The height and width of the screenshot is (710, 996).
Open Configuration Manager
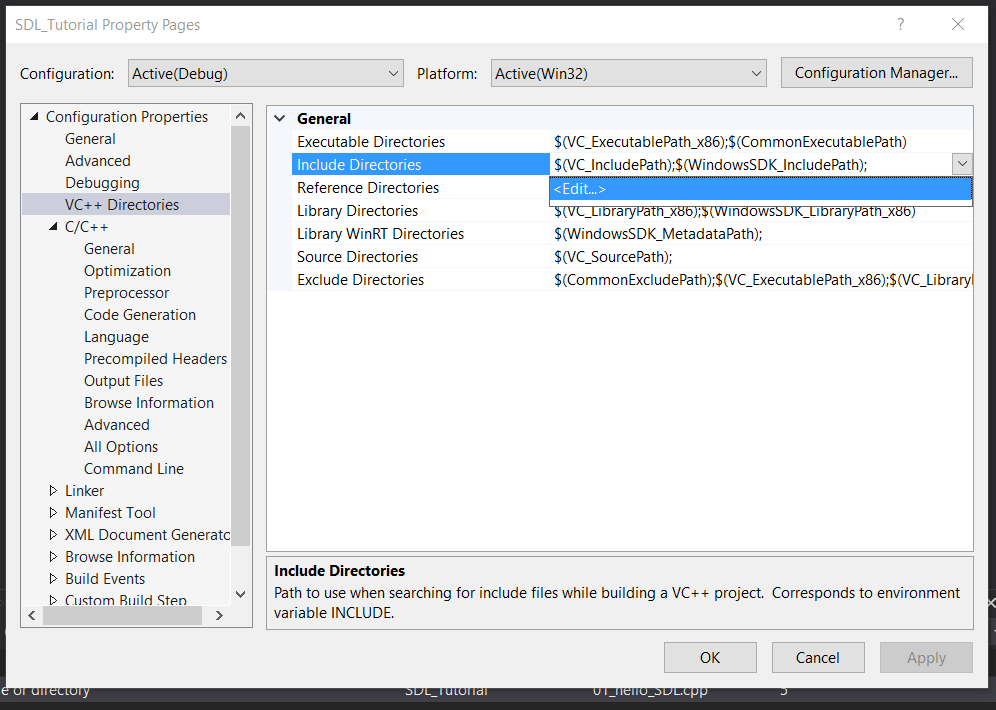pos(877,73)
